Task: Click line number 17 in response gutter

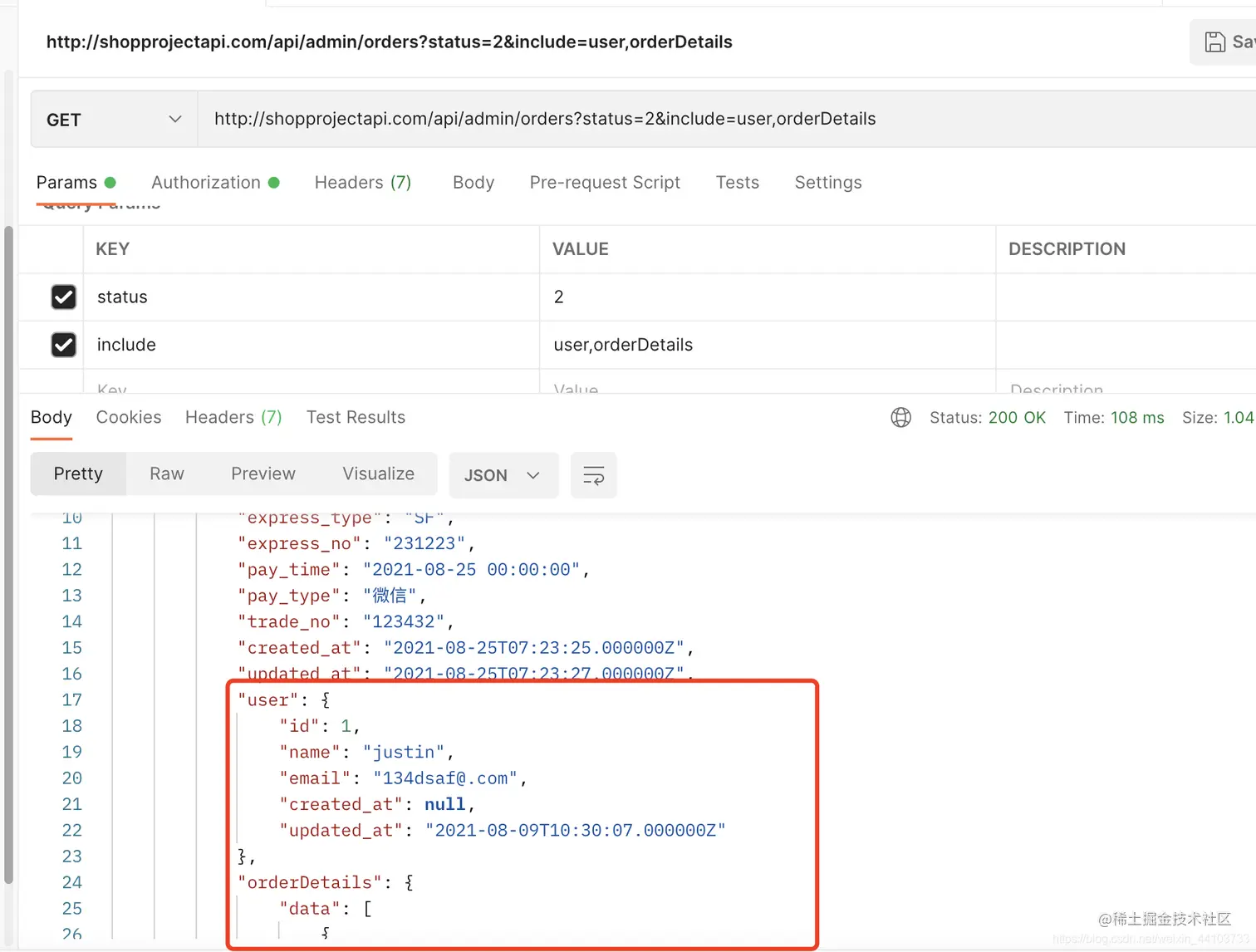Action: [x=72, y=700]
